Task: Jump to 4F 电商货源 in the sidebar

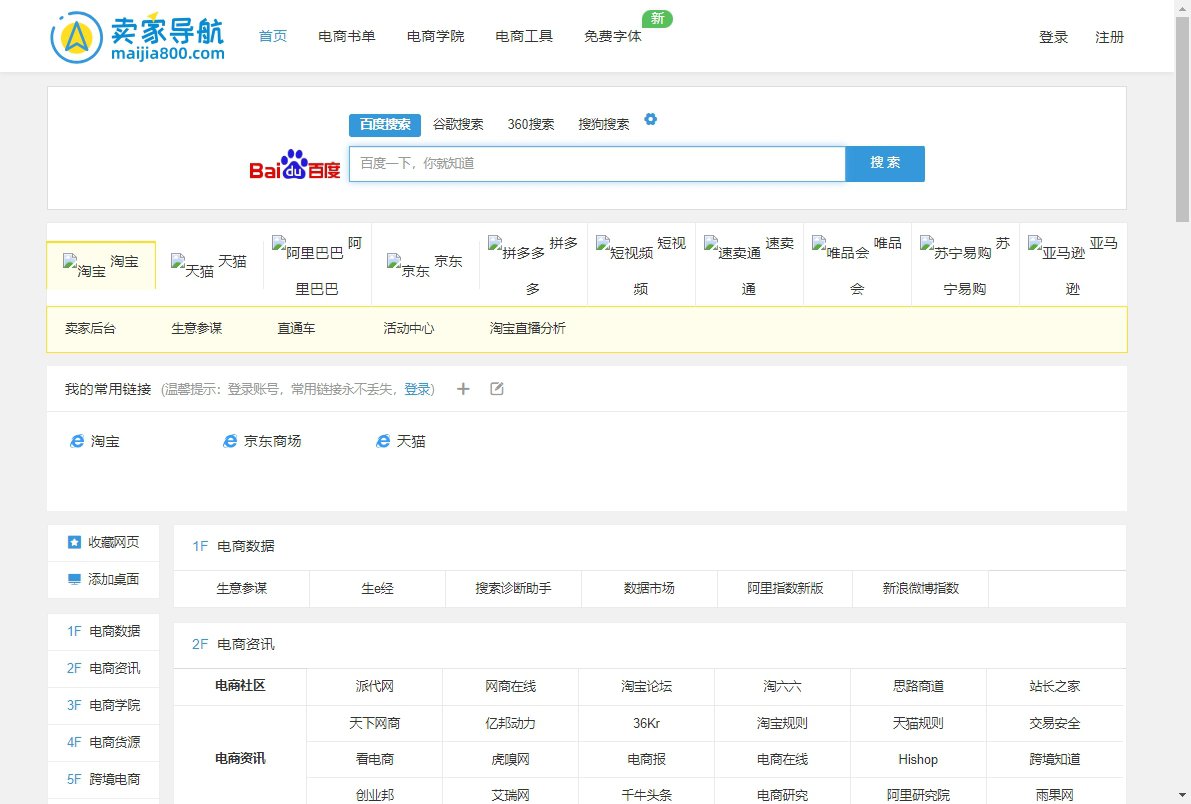Action: (x=103, y=742)
